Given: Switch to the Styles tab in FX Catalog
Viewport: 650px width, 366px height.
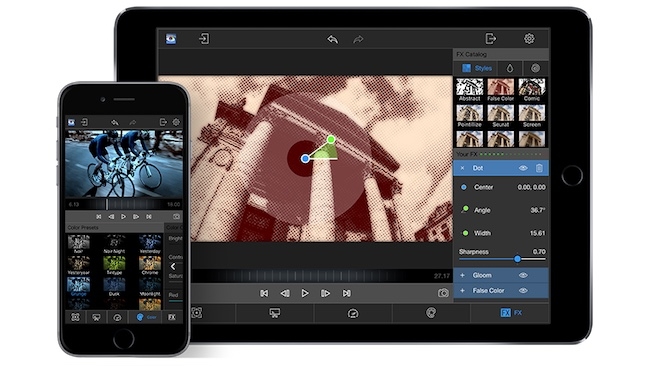Looking at the screenshot, I should (x=477, y=68).
